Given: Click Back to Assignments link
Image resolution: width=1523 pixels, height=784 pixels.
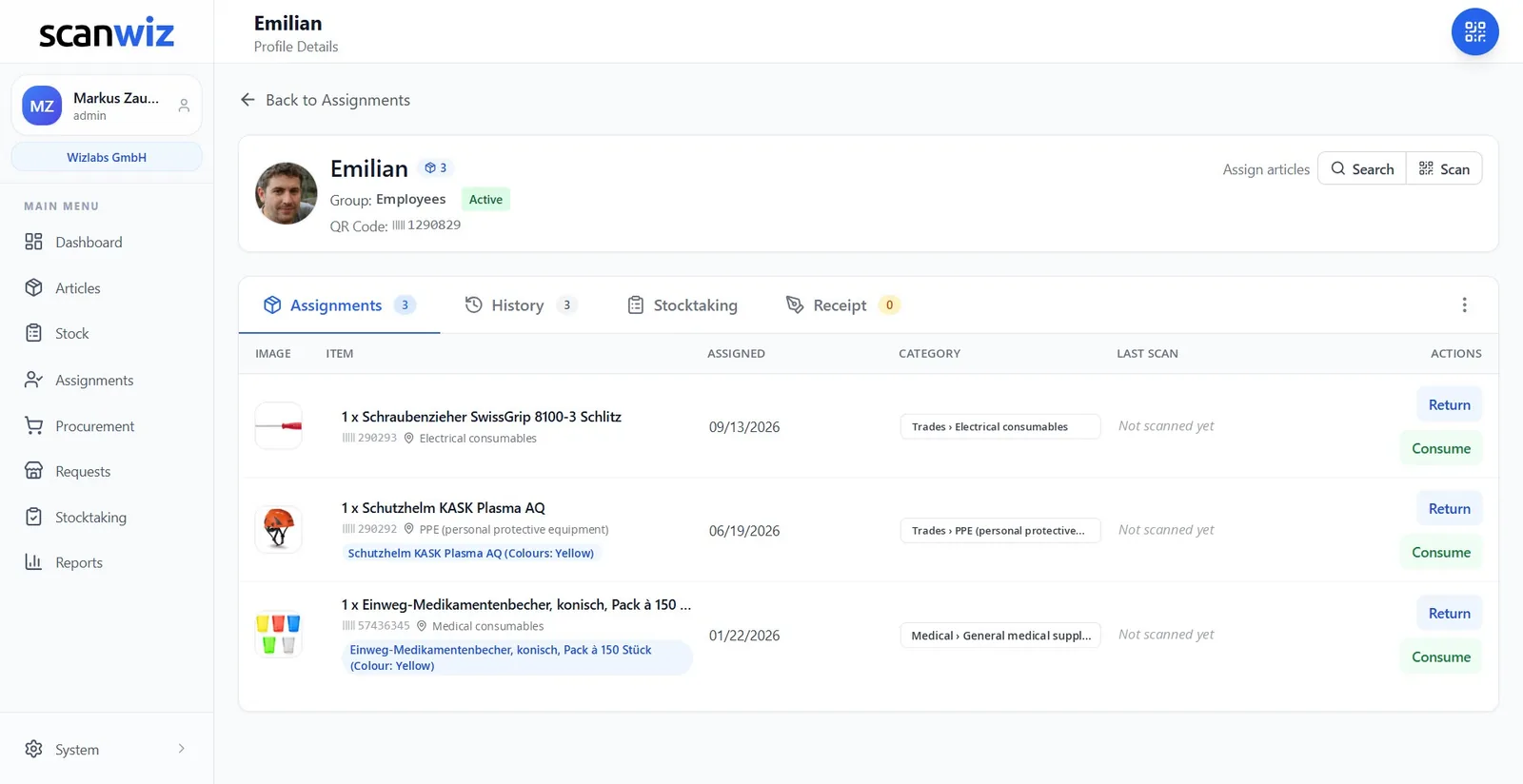Looking at the screenshot, I should (325, 100).
